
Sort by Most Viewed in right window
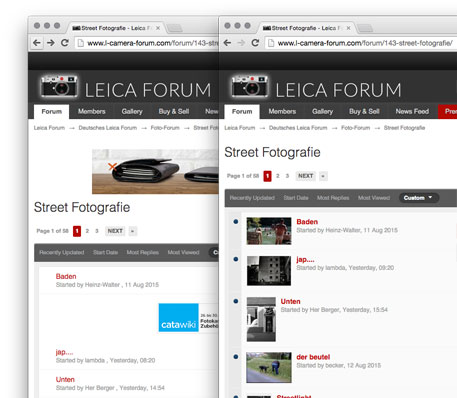coord(374,198)
